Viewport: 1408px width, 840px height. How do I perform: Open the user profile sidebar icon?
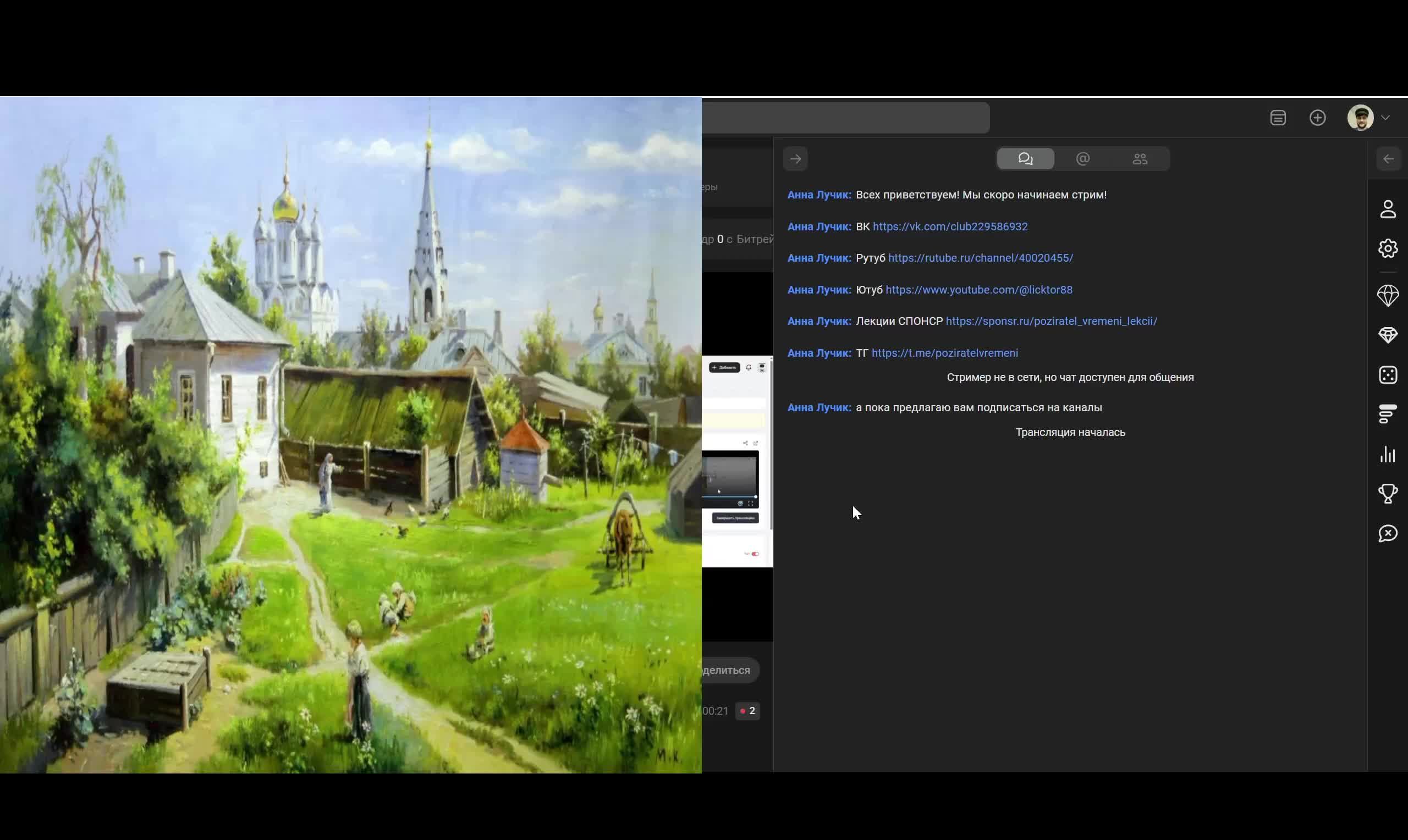point(1388,209)
